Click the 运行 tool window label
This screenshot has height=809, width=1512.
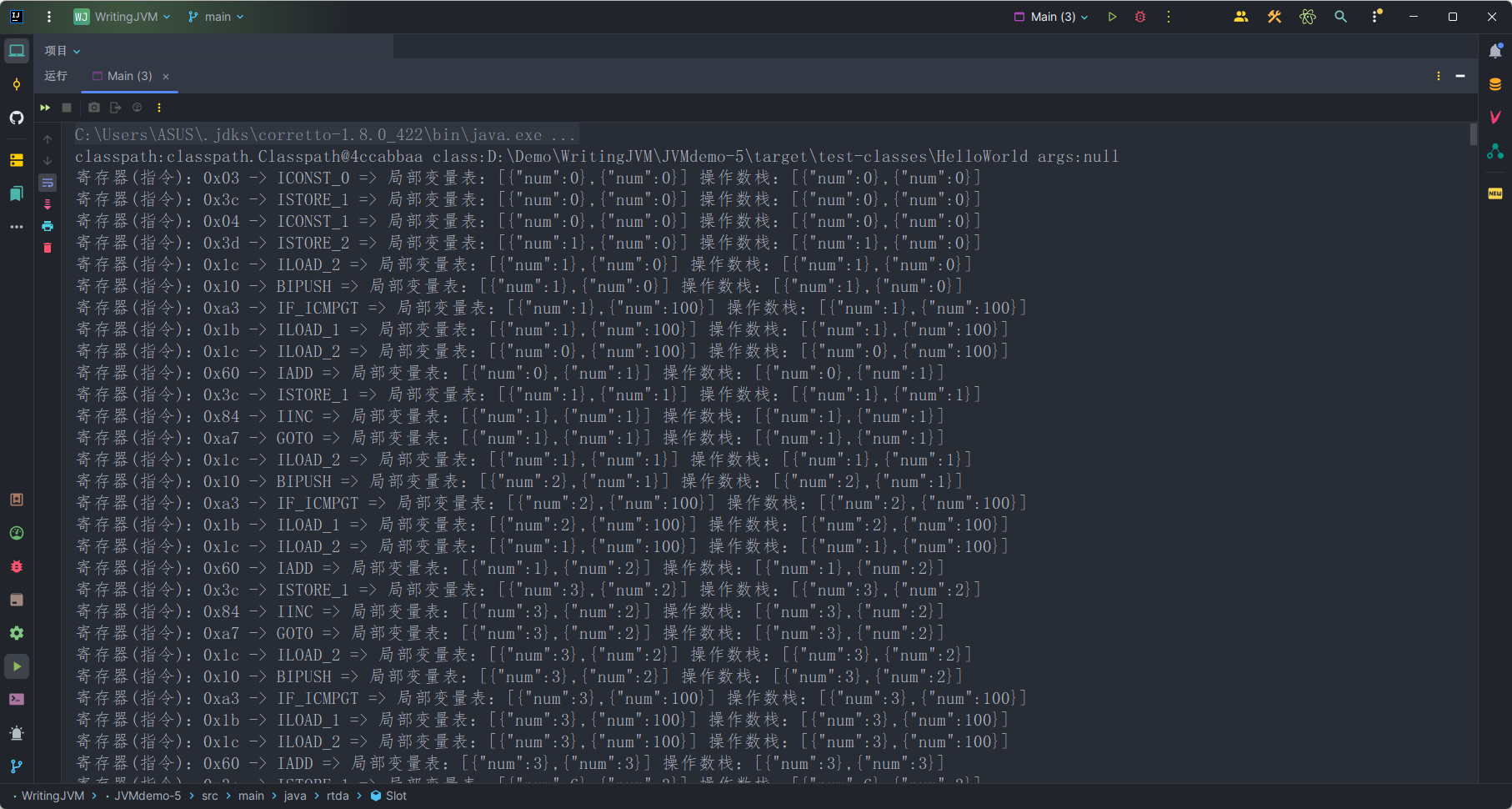coord(56,76)
